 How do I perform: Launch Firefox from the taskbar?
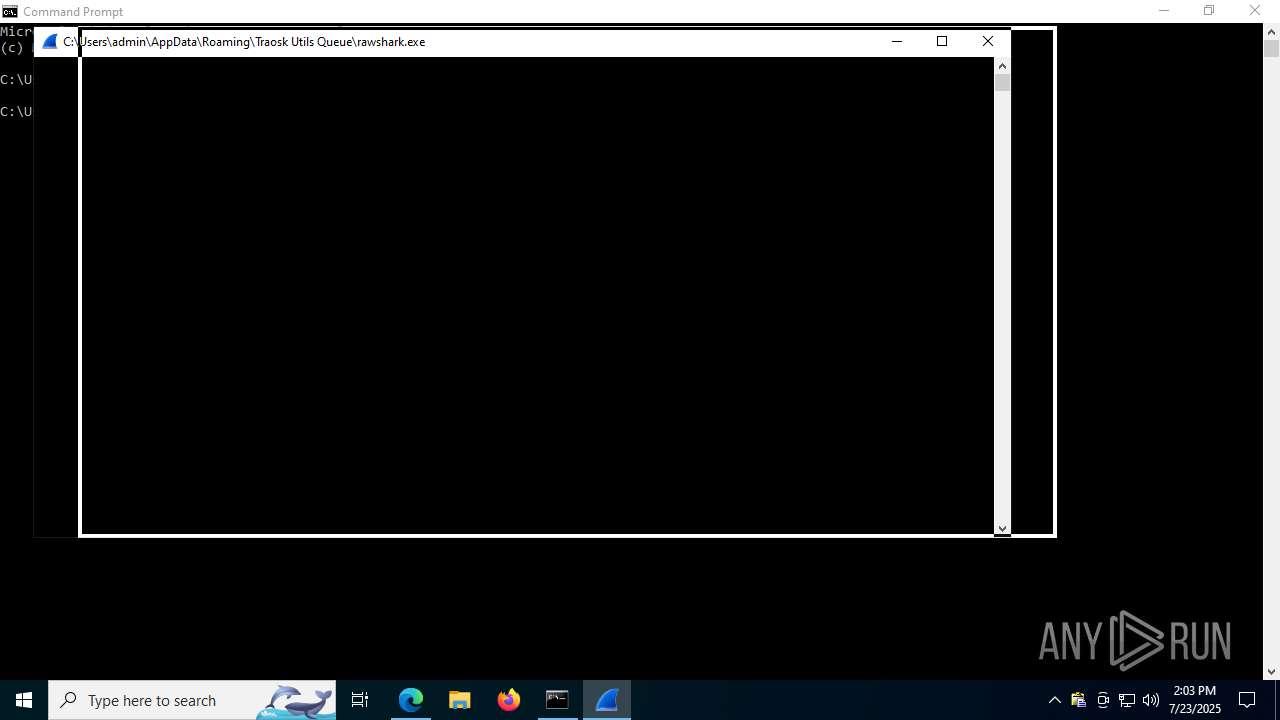(509, 700)
